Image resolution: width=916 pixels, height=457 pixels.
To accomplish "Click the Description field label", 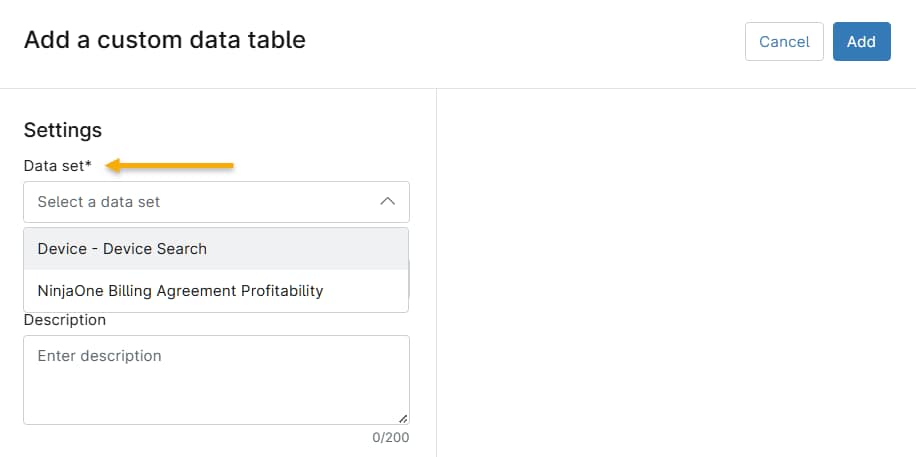I will (65, 320).
